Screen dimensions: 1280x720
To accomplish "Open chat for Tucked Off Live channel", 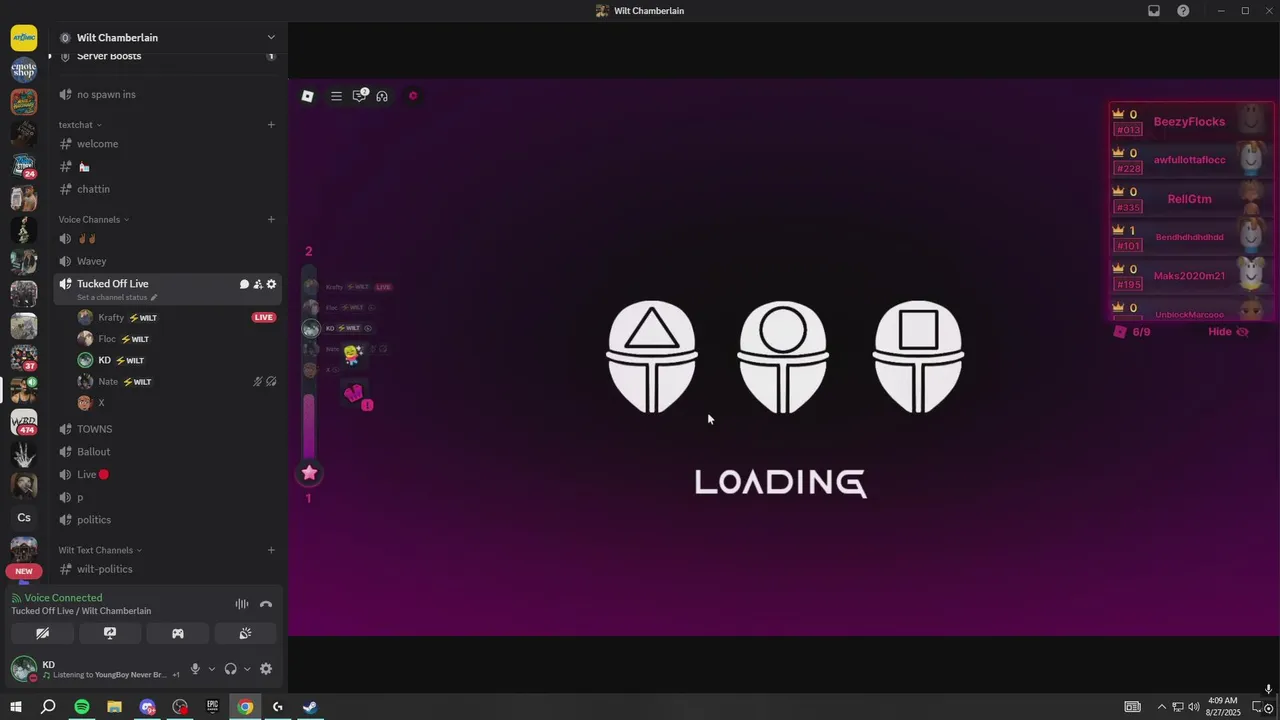I will coord(244,284).
